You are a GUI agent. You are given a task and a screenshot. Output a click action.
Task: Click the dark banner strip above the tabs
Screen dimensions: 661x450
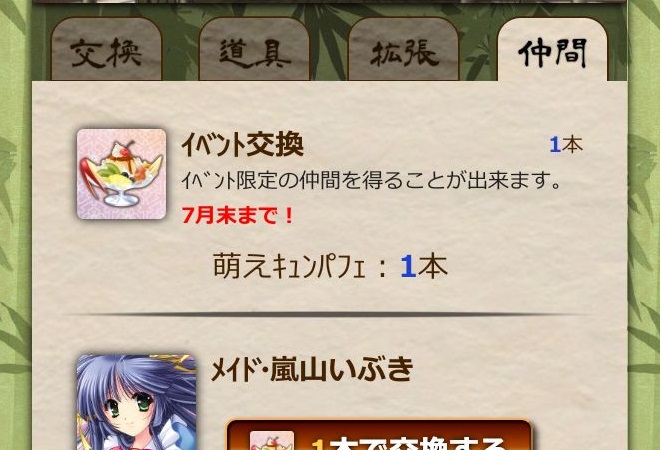tap(330, 2)
